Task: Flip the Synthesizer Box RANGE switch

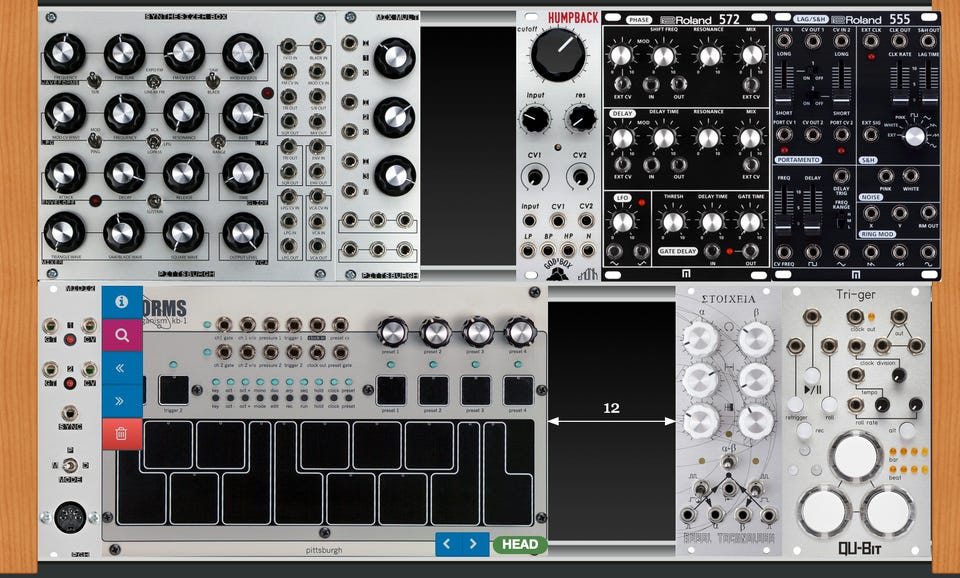Action: point(217,142)
